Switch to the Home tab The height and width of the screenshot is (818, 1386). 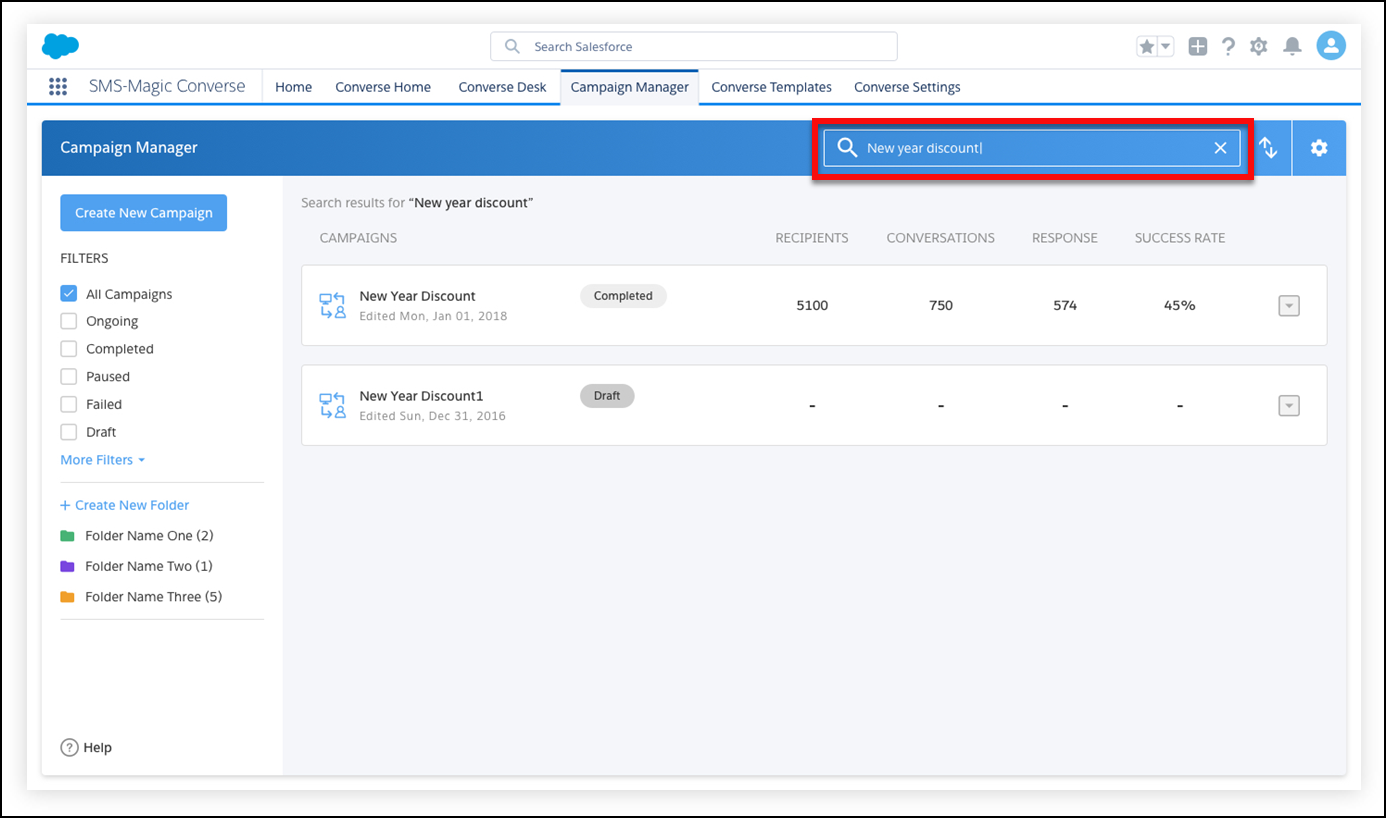coord(293,87)
